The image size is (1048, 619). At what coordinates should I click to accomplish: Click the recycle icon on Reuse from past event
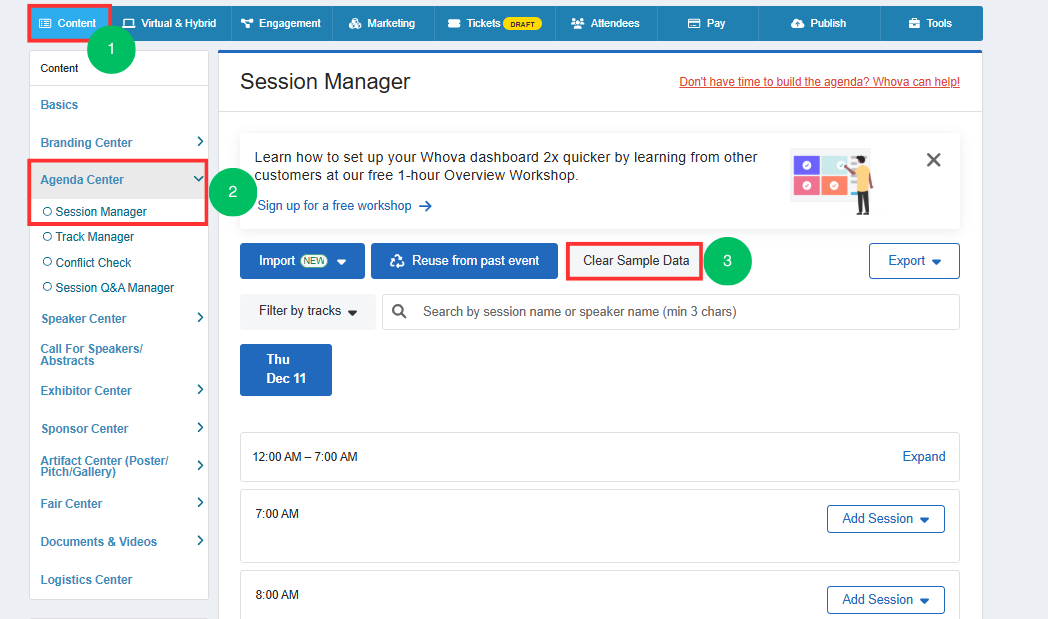tap(397, 261)
